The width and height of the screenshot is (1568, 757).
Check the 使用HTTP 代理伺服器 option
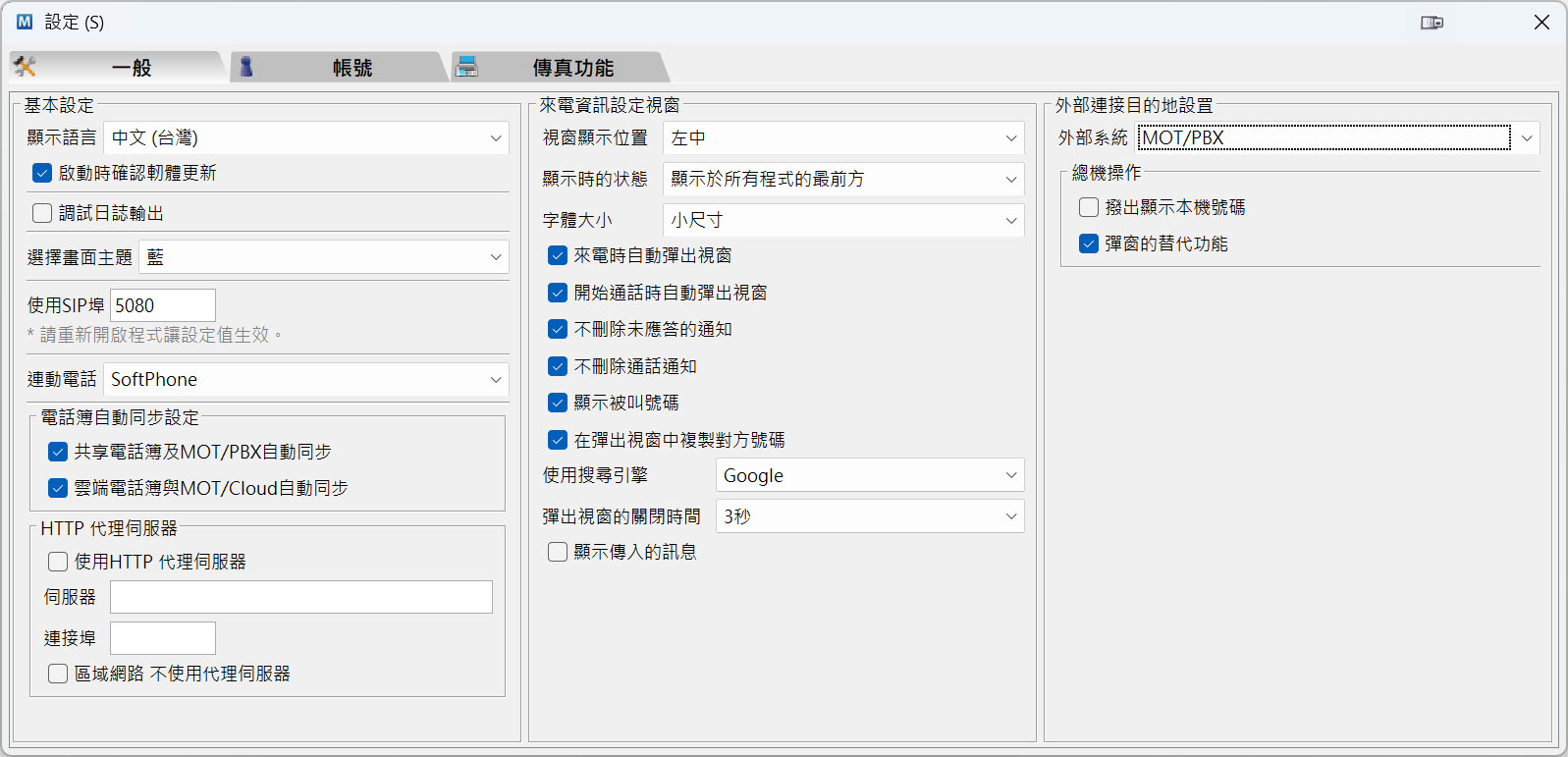(x=58, y=562)
